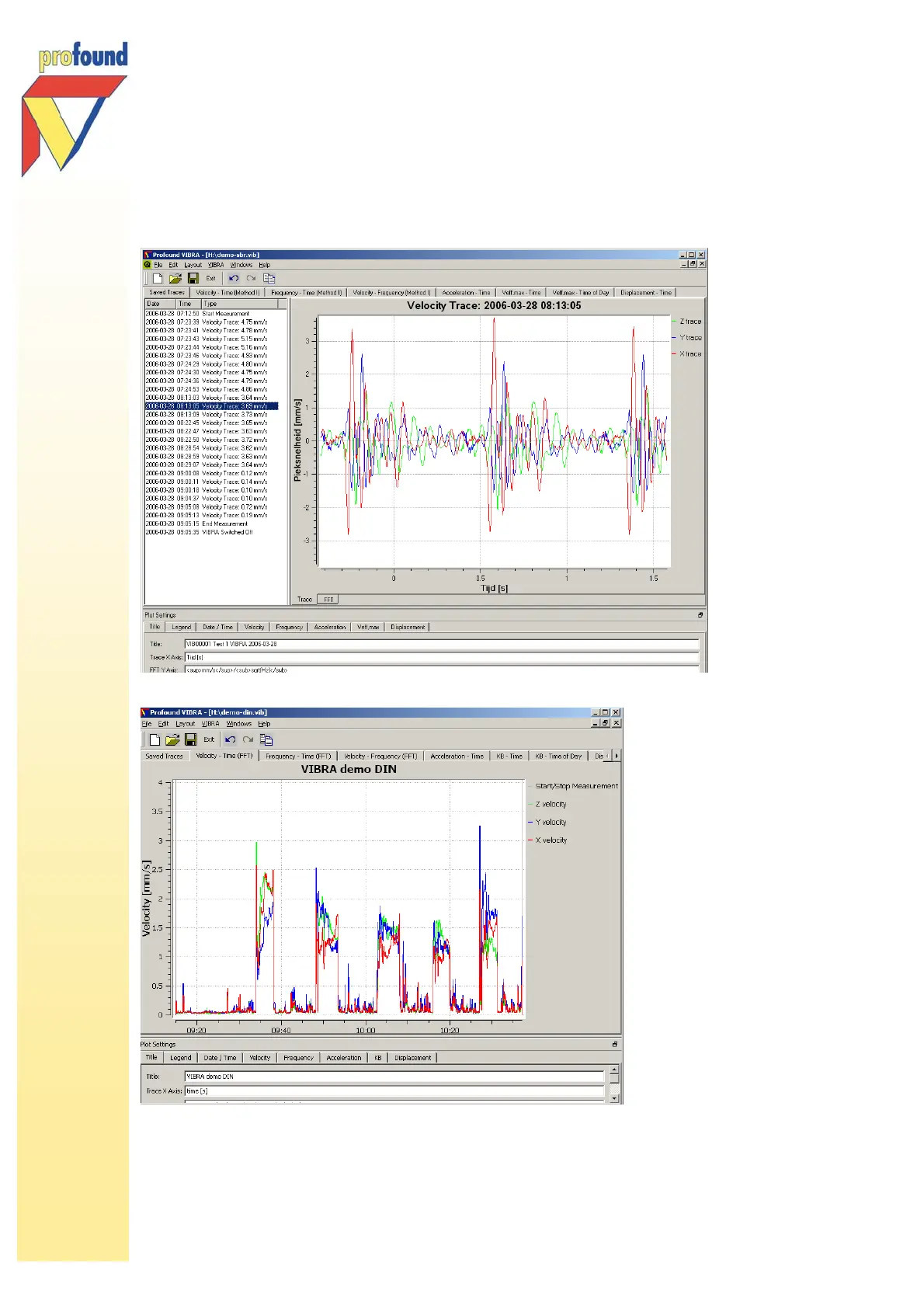Viewport: 924px width, 1308px height.
Task: Select trace entry 08:13:09 Velocity Trace 3.73 mm/s
Action: [x=210, y=415]
